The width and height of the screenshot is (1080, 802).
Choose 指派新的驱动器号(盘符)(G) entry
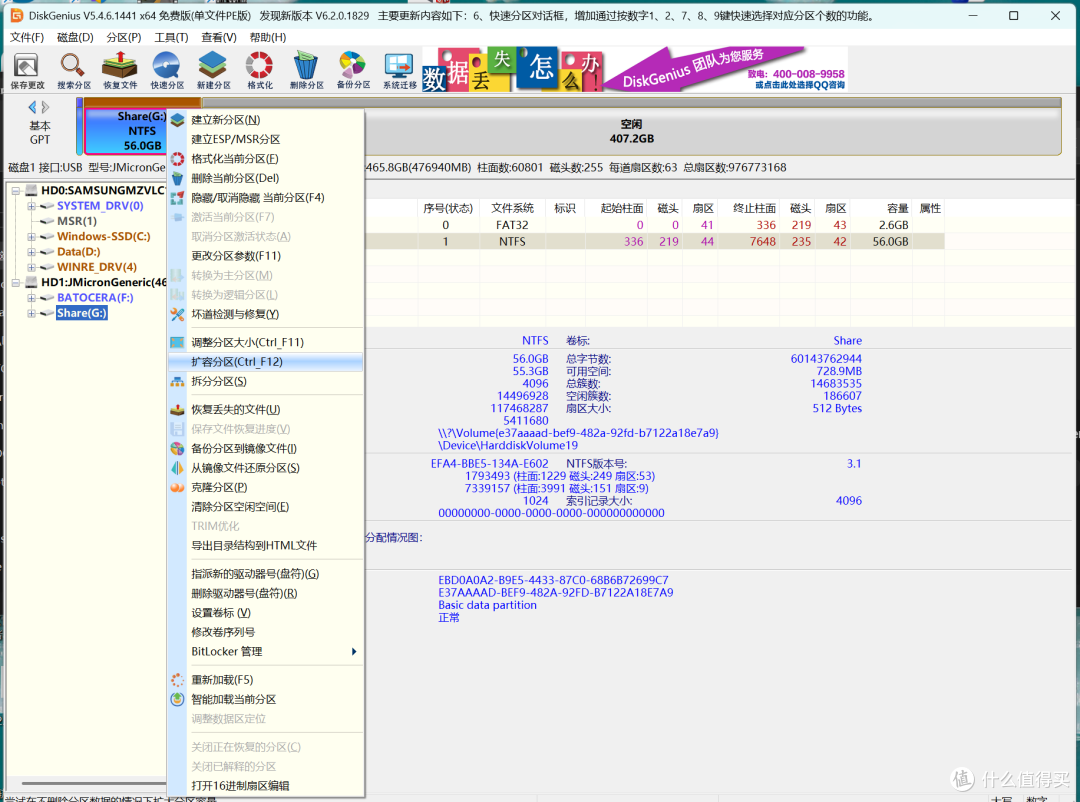tap(266, 574)
